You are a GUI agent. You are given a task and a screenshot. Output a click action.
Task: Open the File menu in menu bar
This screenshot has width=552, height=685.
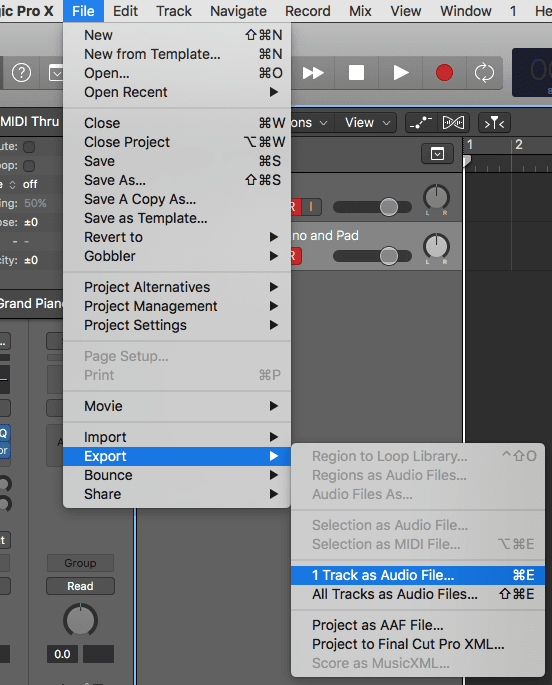point(83,11)
